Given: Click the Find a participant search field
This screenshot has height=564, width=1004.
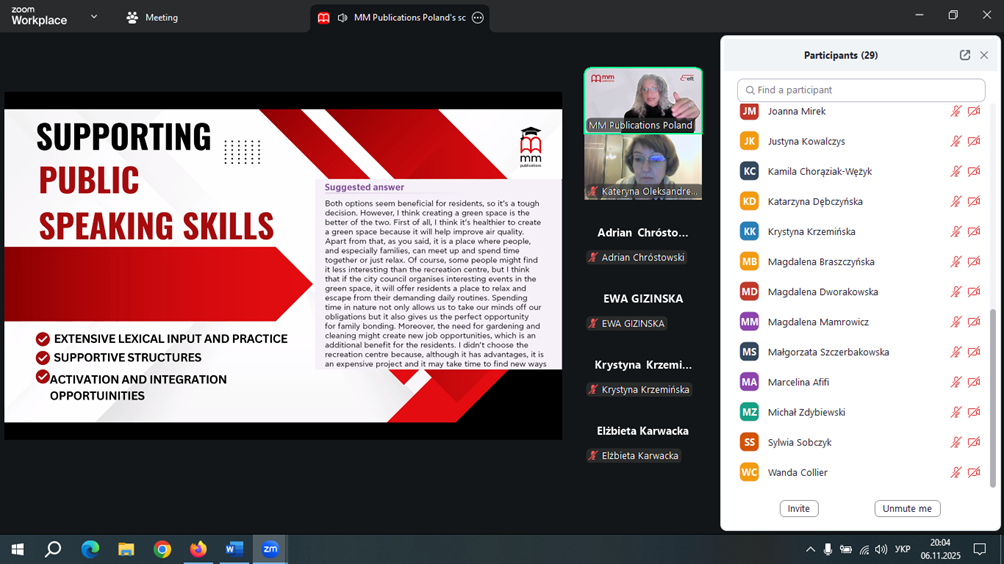Looking at the screenshot, I should pos(861,90).
